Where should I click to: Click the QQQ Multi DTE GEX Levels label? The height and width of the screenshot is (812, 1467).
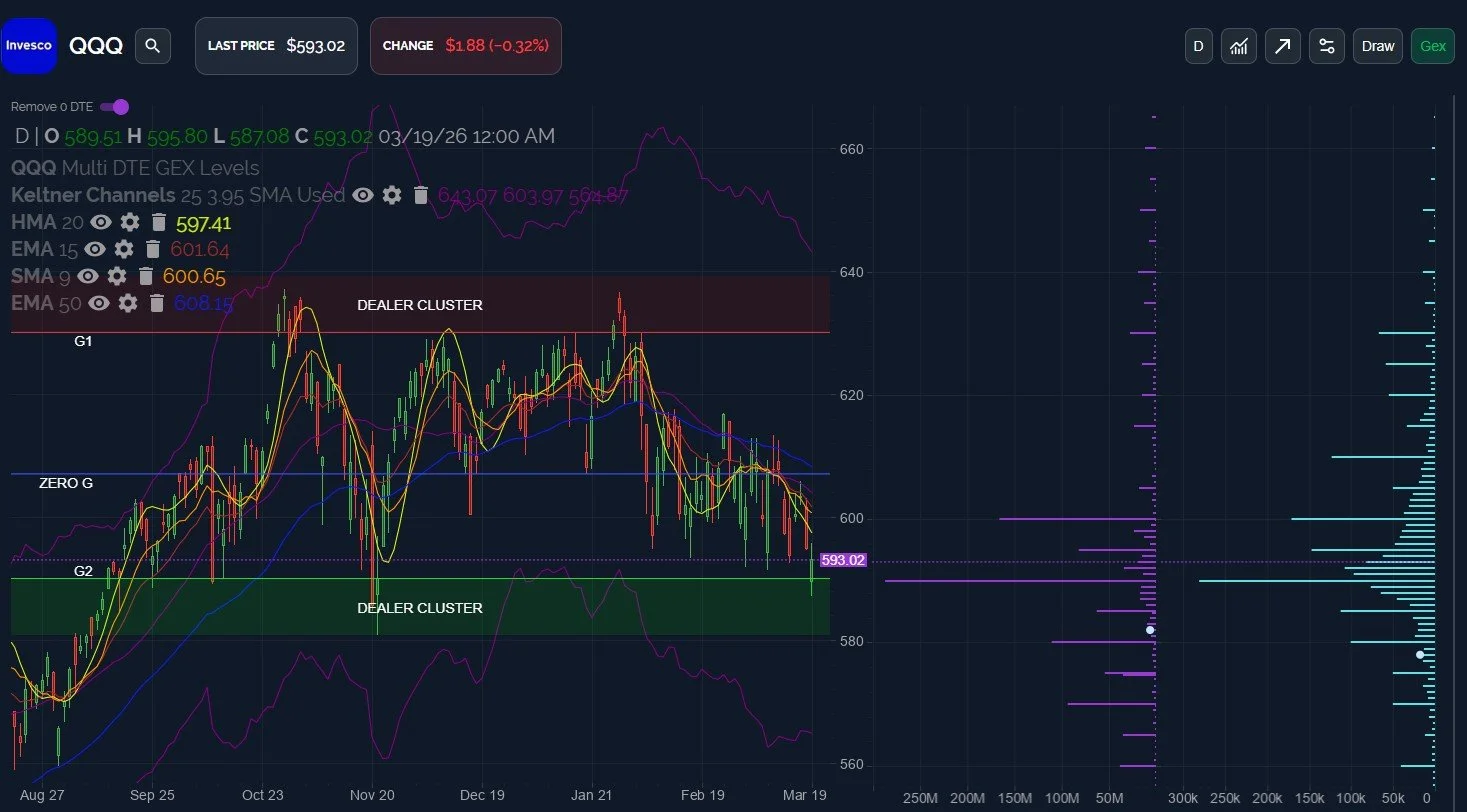tap(135, 168)
